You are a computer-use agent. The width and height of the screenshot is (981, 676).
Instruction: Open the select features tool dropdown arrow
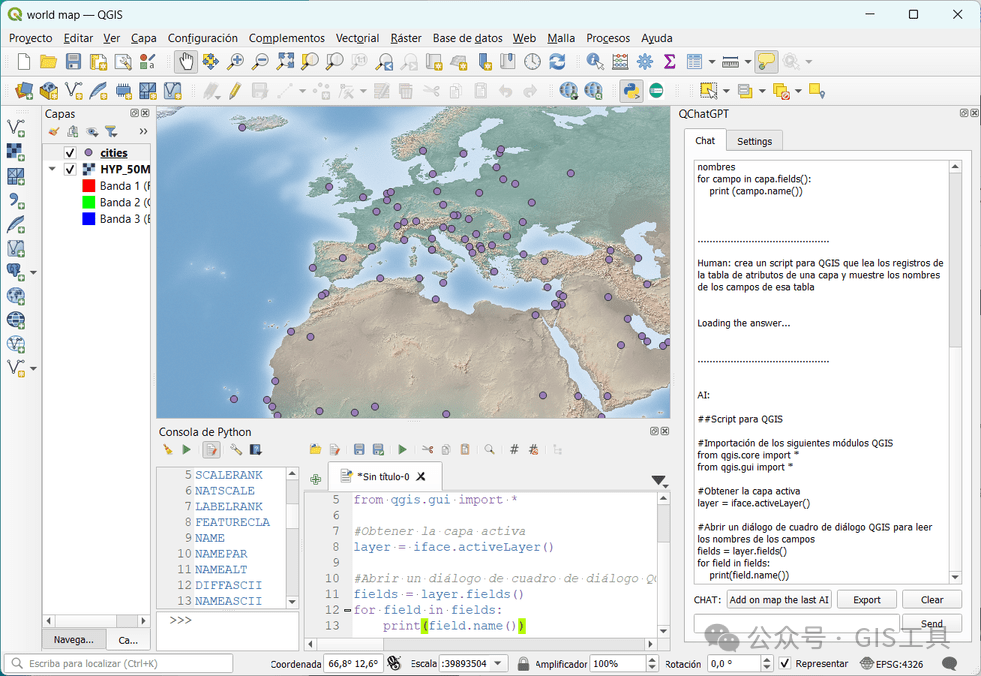click(726, 91)
